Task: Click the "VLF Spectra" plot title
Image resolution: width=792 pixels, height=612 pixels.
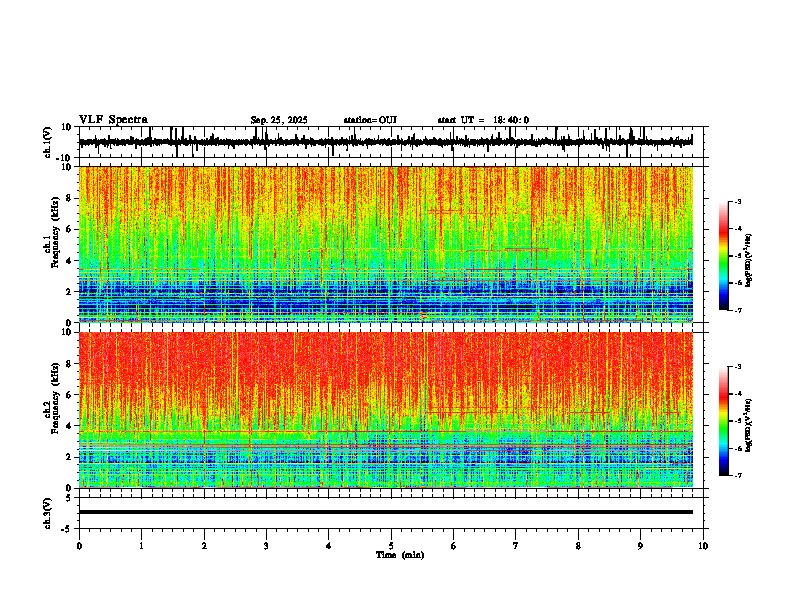Action: tap(113, 120)
